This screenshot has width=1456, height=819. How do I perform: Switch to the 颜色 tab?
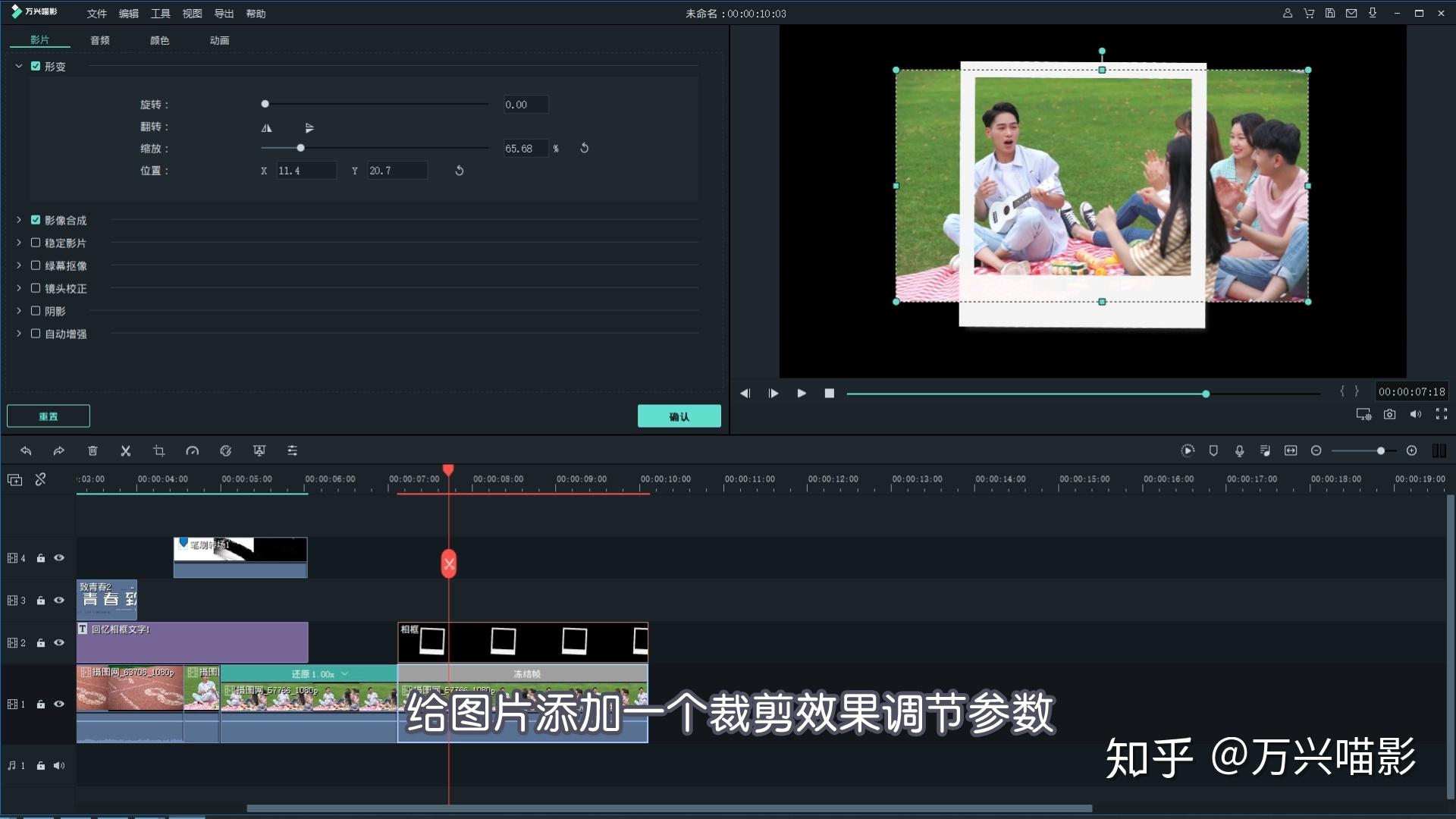pos(159,40)
